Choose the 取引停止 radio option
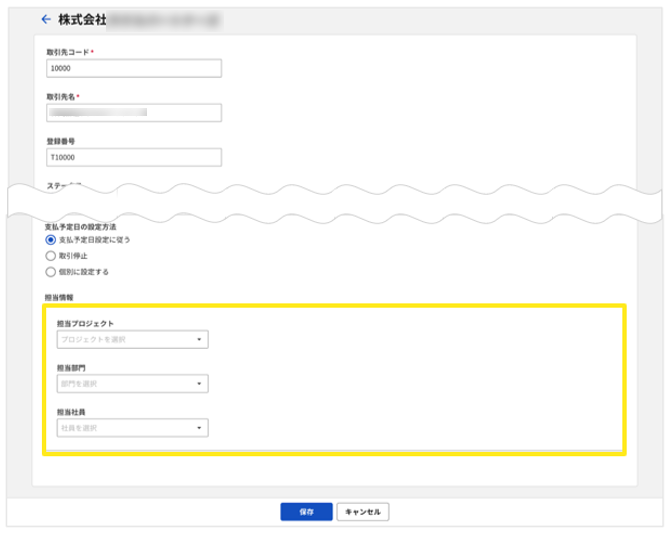Image resolution: width=670 pixels, height=533 pixels. [x=51, y=256]
